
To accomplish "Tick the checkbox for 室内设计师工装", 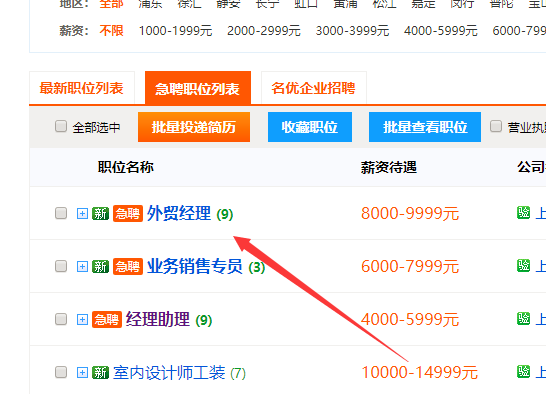I will (x=61, y=372).
